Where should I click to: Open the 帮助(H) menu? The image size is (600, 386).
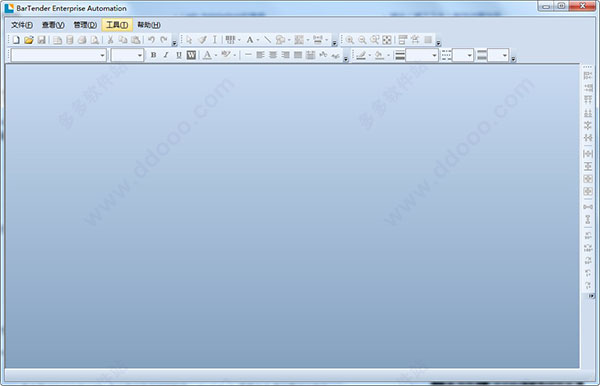tap(149, 25)
